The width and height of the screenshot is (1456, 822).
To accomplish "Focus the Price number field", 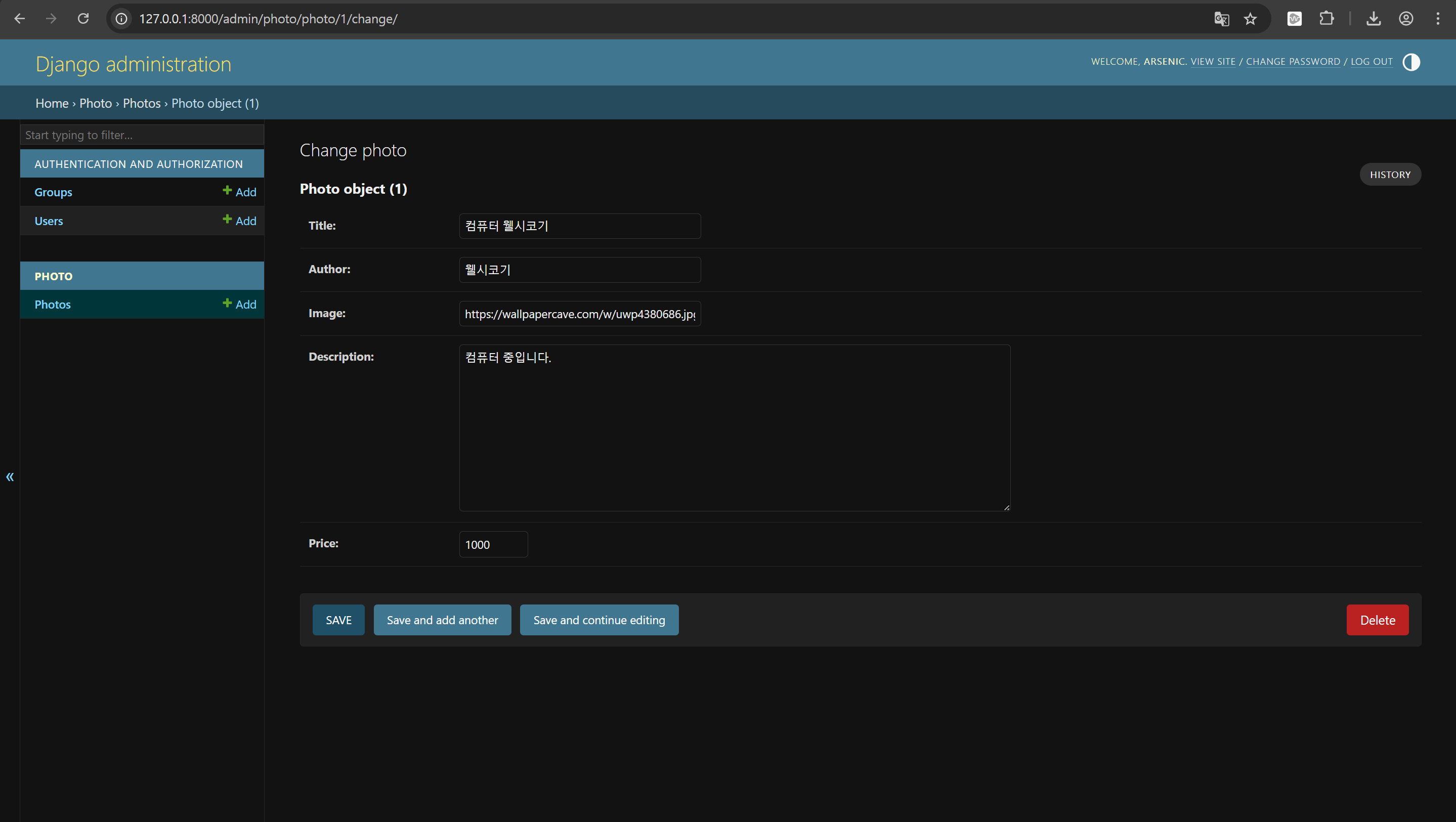I will click(x=493, y=544).
